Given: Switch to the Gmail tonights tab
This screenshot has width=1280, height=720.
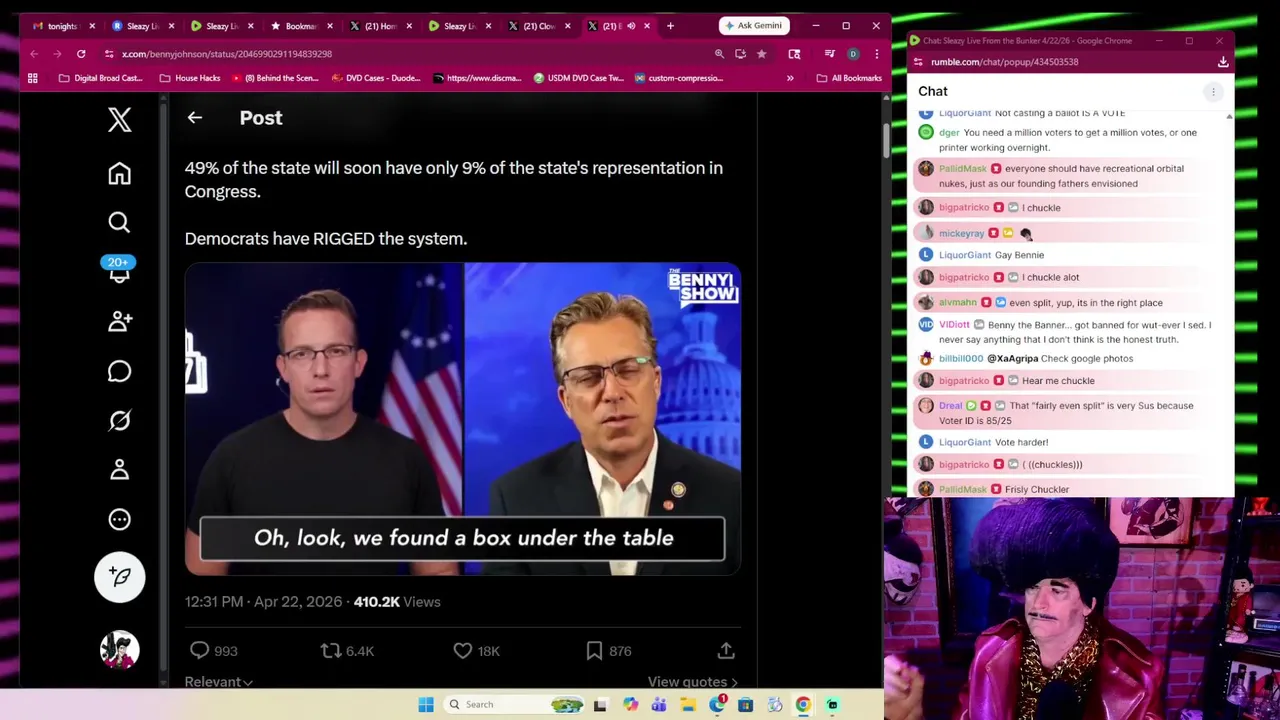Looking at the screenshot, I should point(62,26).
